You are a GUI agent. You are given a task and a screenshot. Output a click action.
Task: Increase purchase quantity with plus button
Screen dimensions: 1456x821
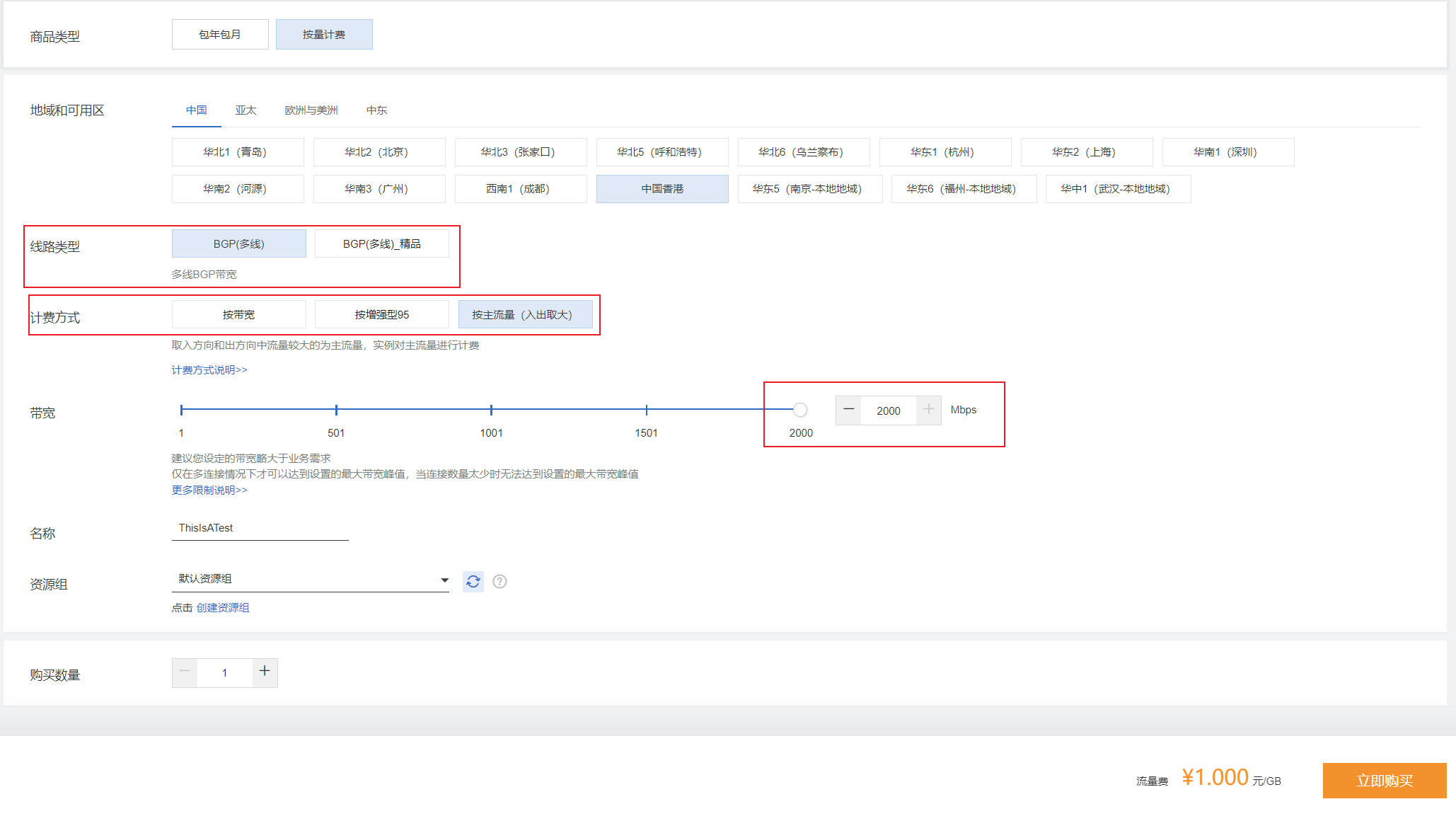[265, 672]
